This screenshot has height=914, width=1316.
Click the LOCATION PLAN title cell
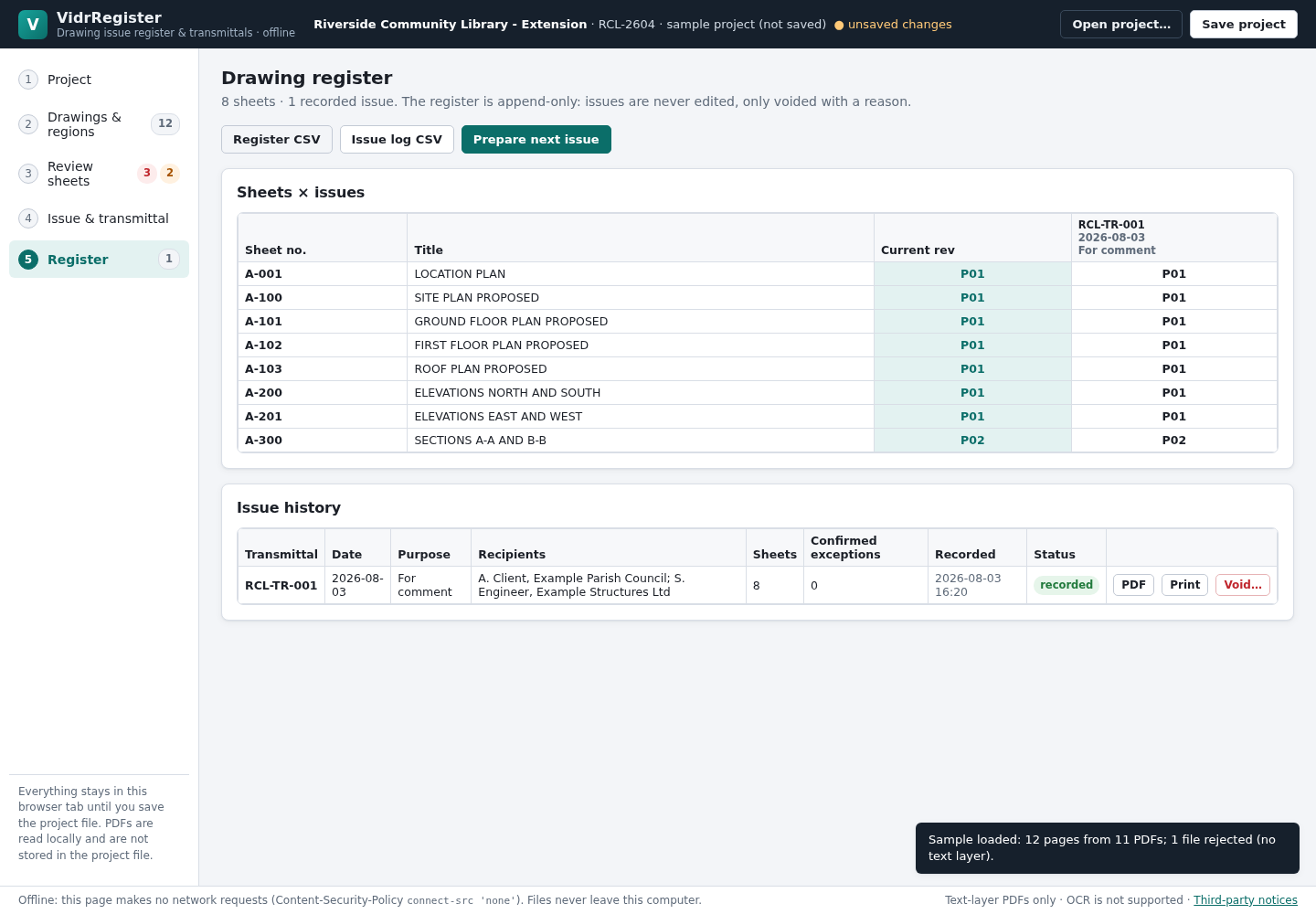tap(641, 274)
